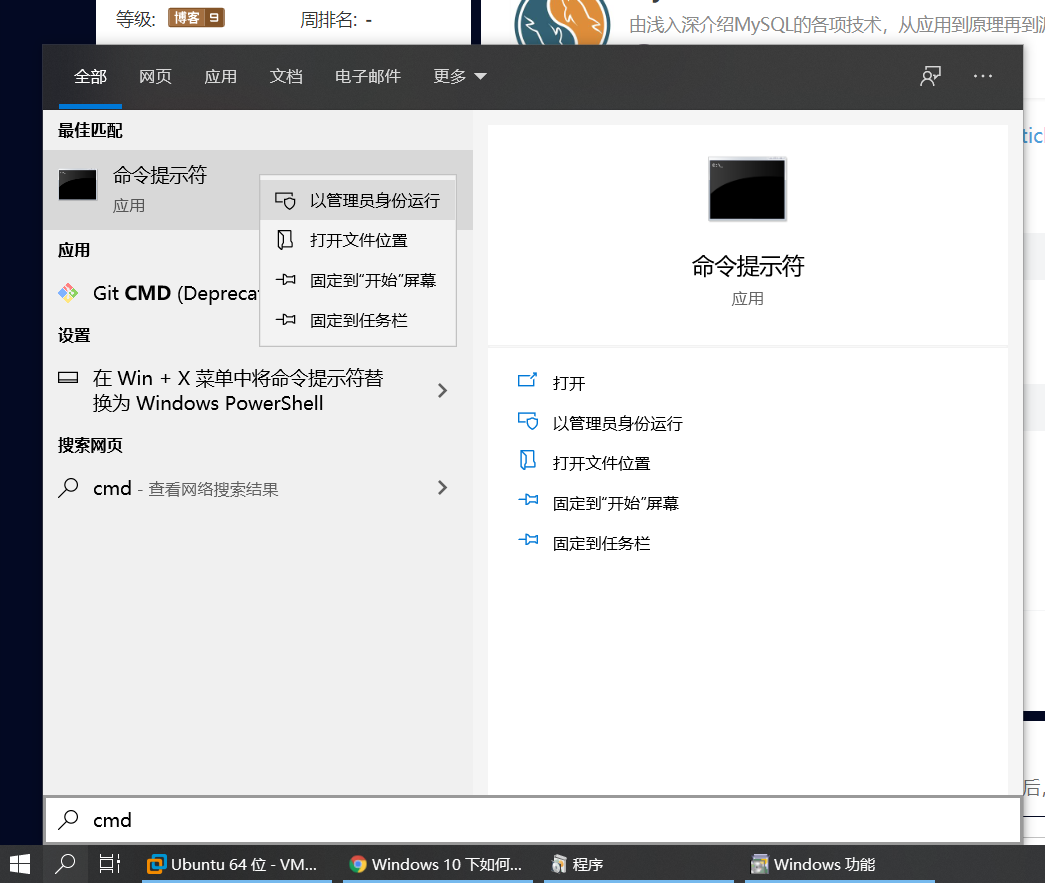Choose 以管理员身份运行 in the context menu
Screen dimensions: 1045x883
coord(358,201)
